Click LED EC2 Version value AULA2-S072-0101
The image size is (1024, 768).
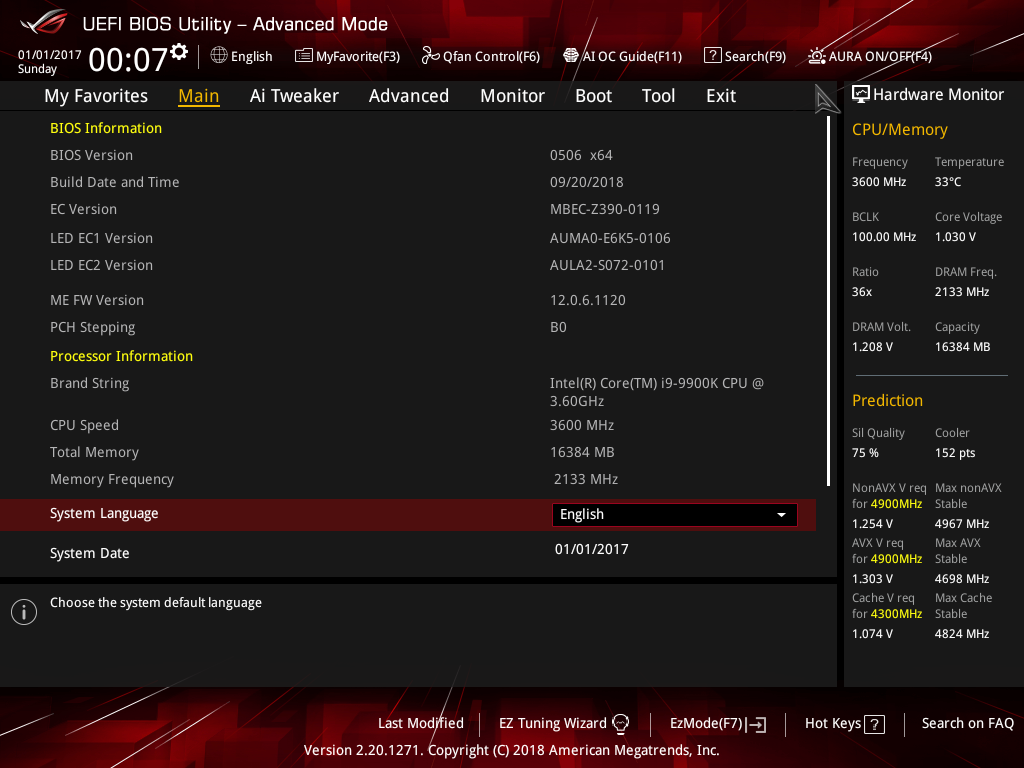tap(607, 266)
